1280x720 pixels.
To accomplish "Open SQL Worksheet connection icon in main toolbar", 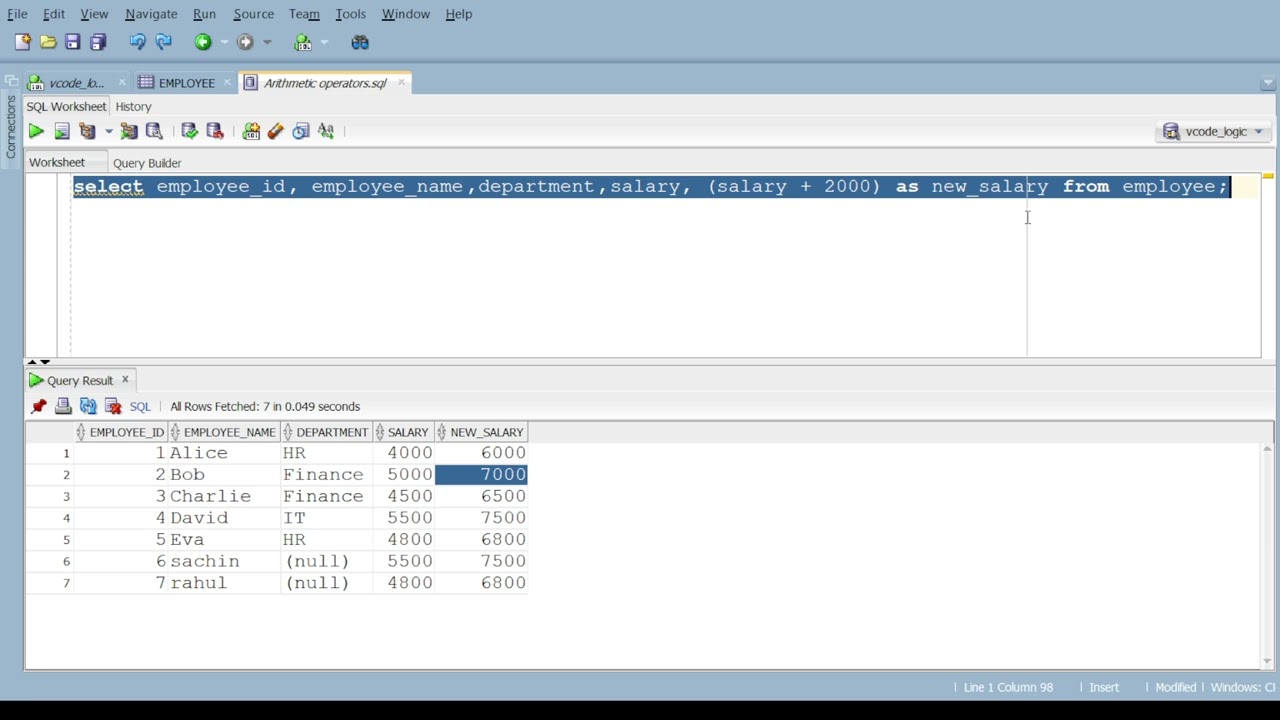I will click(x=303, y=42).
